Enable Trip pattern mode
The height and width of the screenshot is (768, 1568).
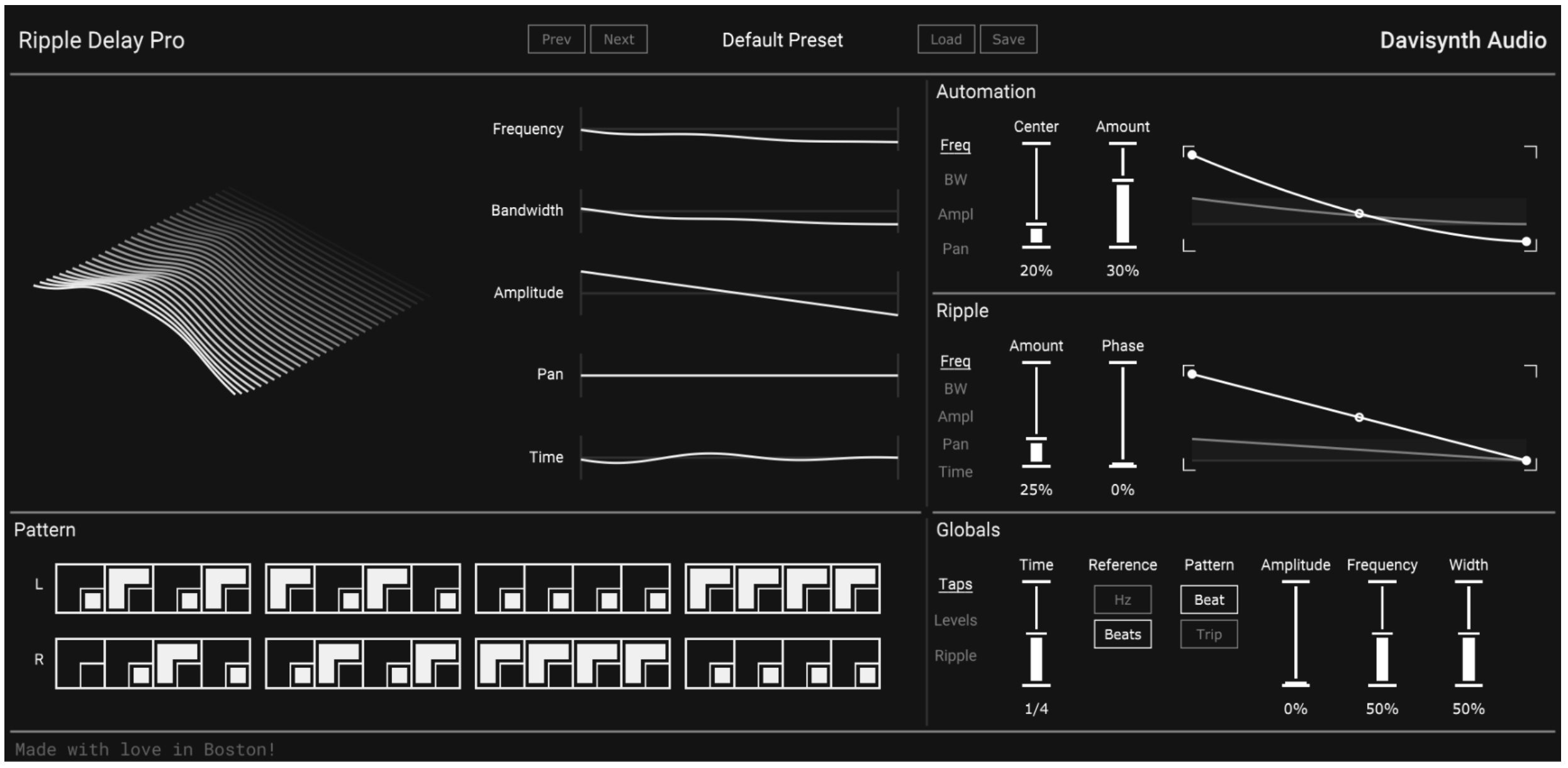[1209, 635]
